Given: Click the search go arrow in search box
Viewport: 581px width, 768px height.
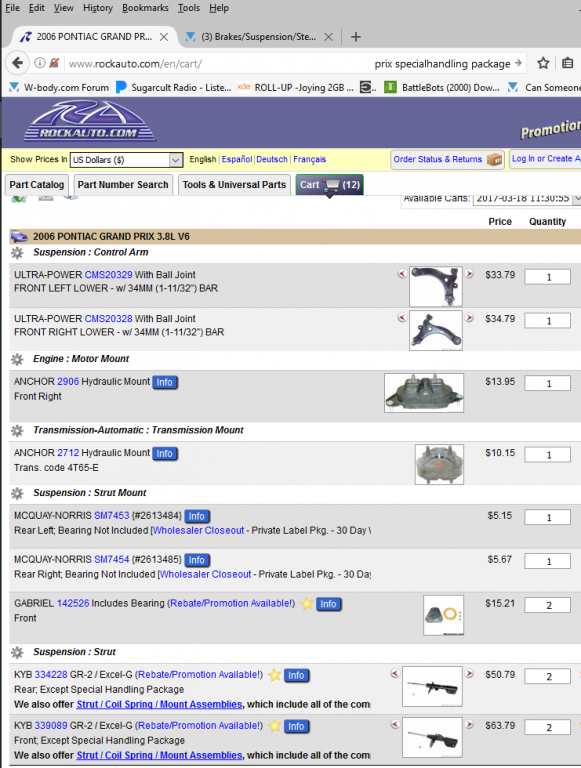Looking at the screenshot, I should point(518,63).
